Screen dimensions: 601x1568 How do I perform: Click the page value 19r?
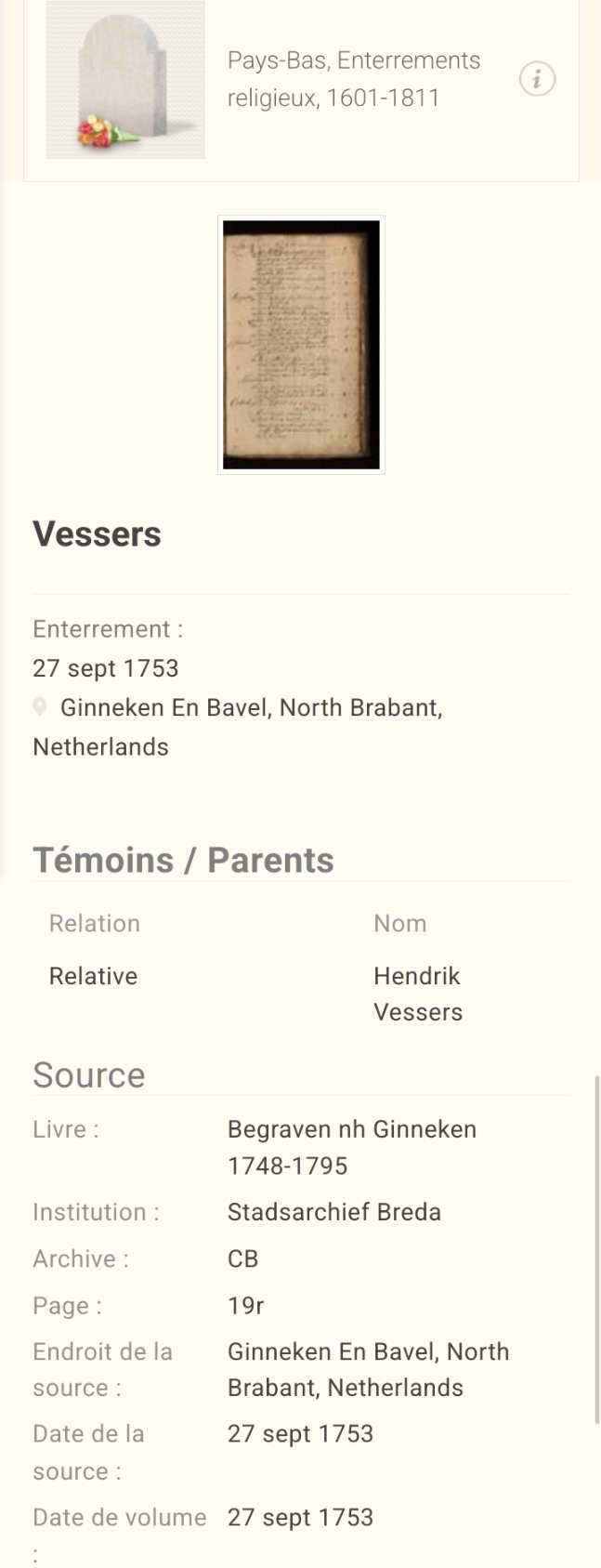245,1306
